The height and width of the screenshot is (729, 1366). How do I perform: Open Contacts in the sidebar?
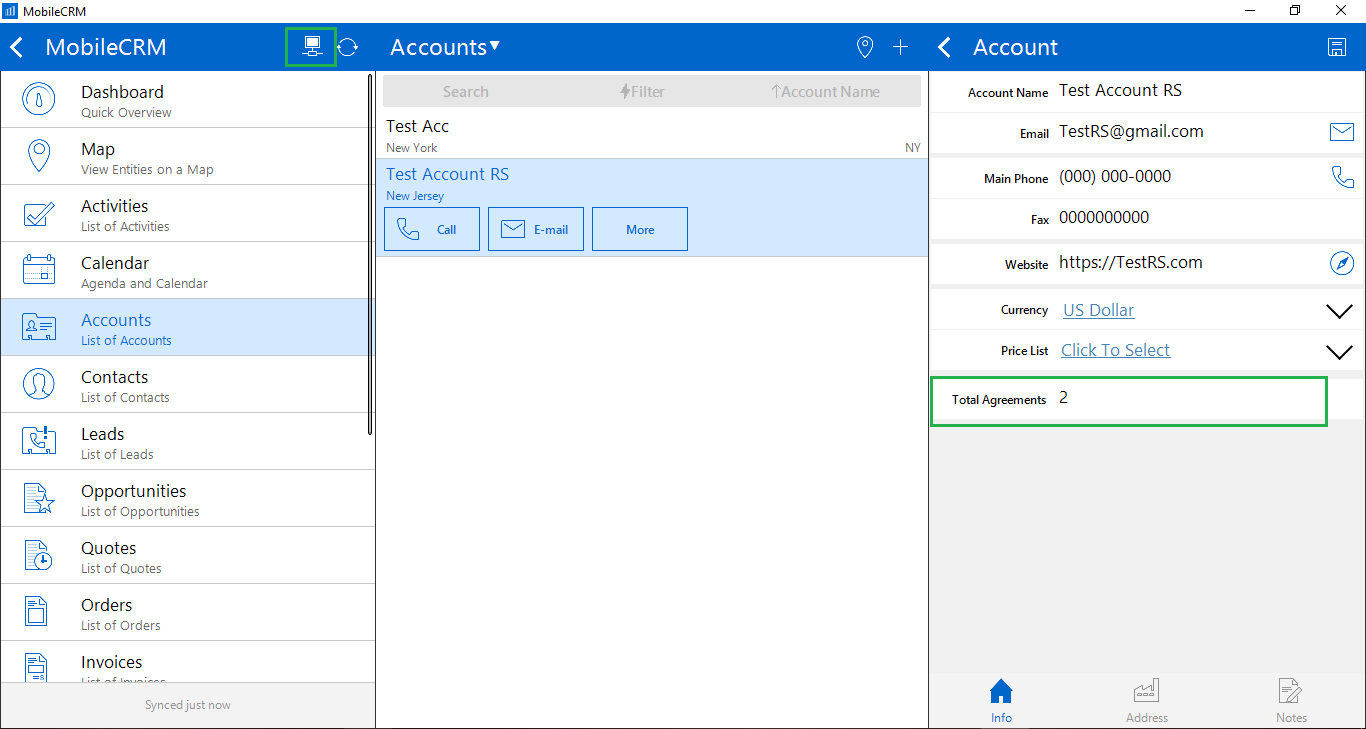[187, 385]
